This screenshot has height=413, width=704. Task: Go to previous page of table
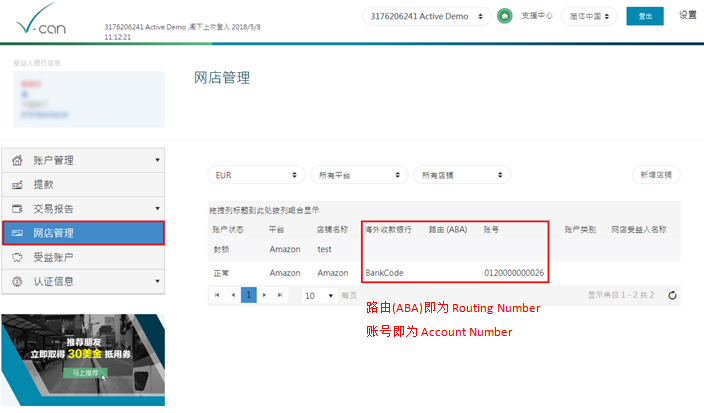[x=233, y=295]
